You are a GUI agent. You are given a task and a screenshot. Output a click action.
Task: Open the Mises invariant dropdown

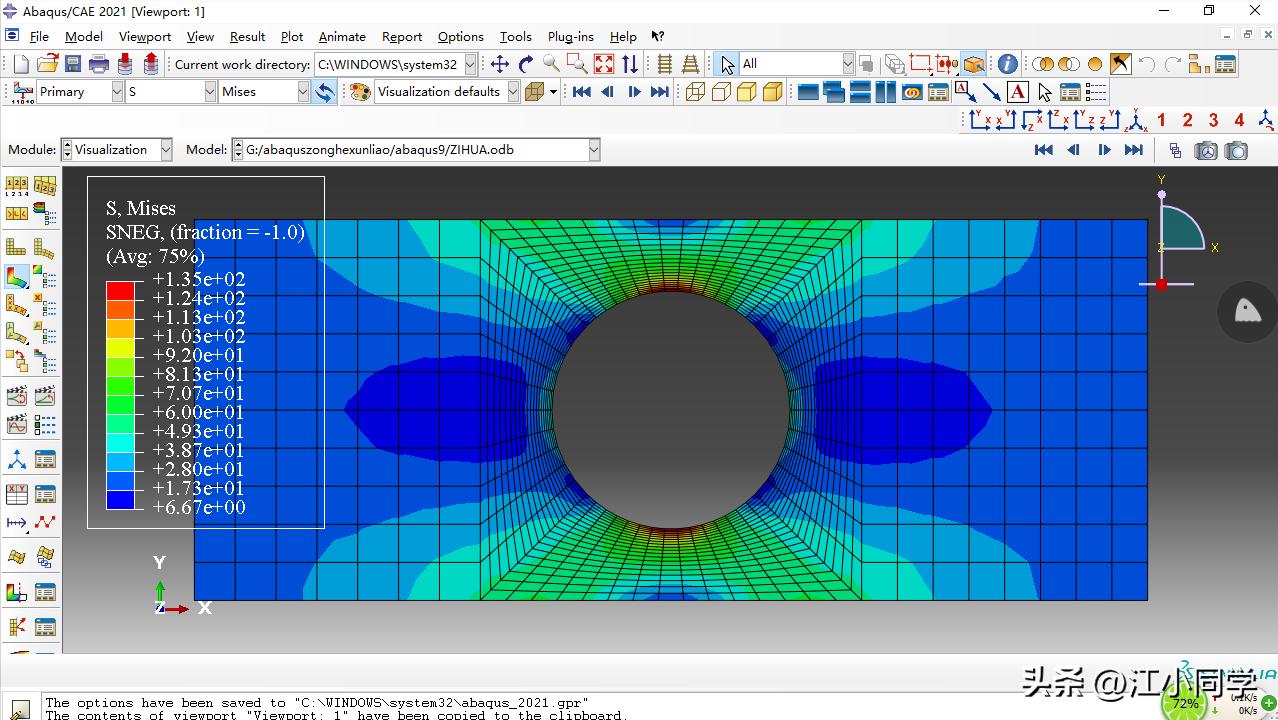coord(303,91)
